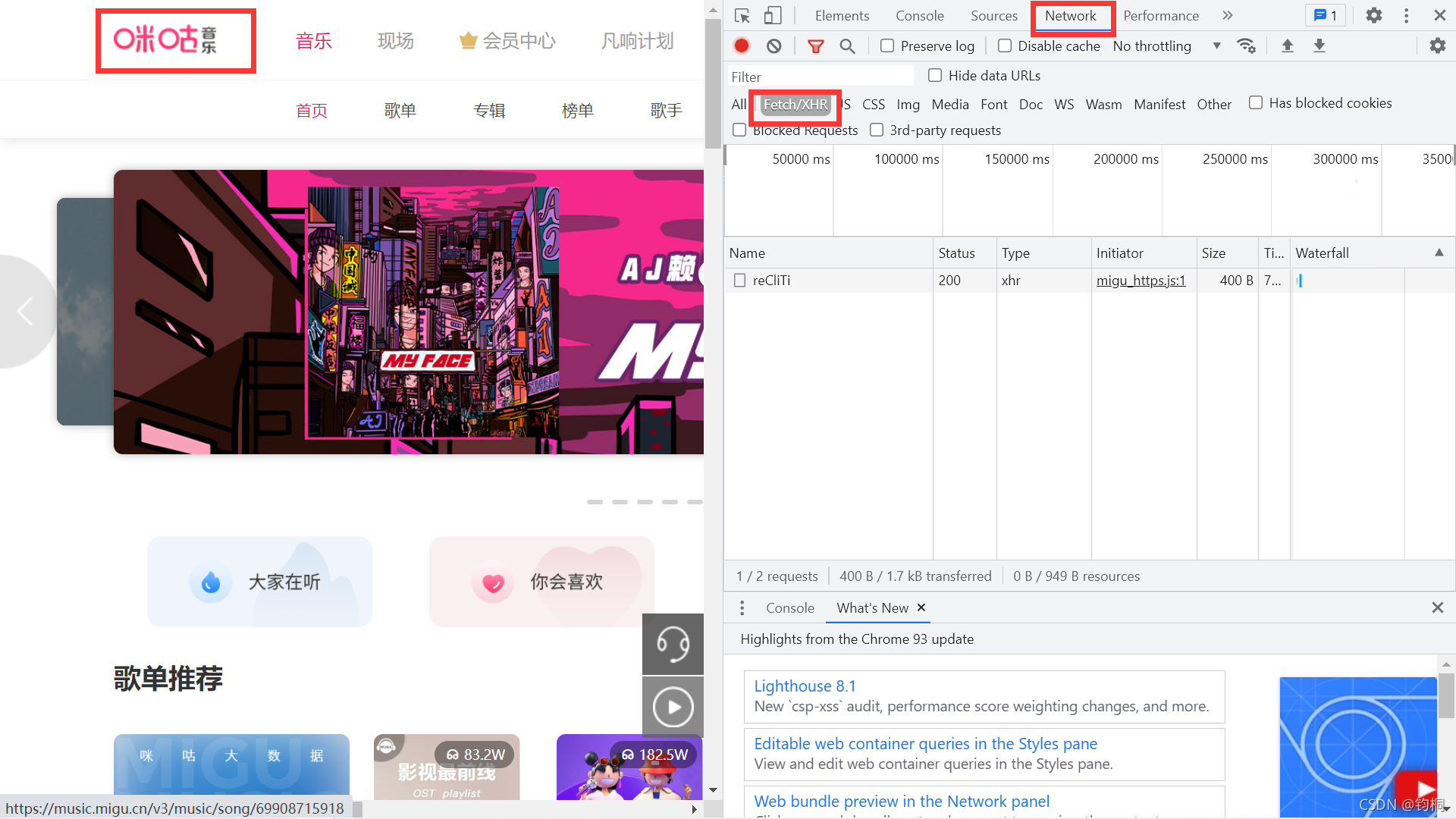Viewport: 1456px width, 819px height.
Task: Click the page's vertical scrollbar thumb
Action: coord(713,83)
